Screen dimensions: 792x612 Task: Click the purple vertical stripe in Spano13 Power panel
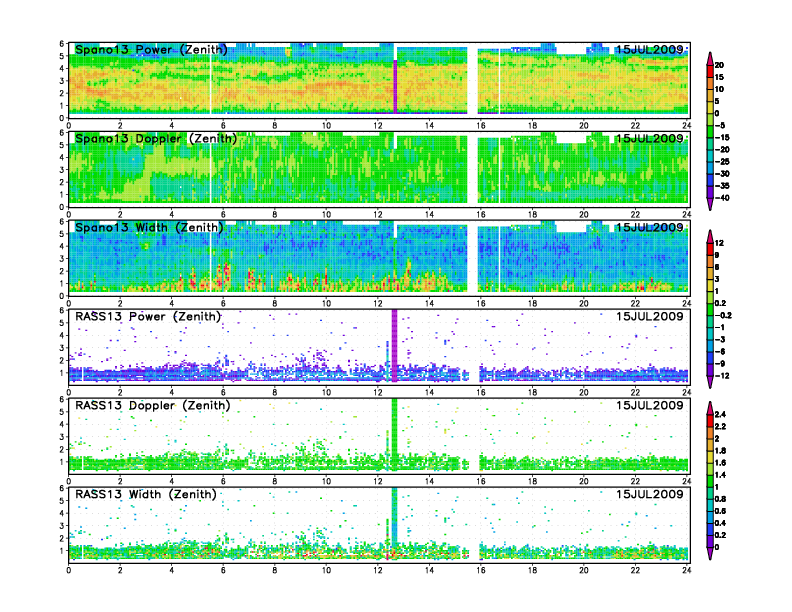coord(395,86)
